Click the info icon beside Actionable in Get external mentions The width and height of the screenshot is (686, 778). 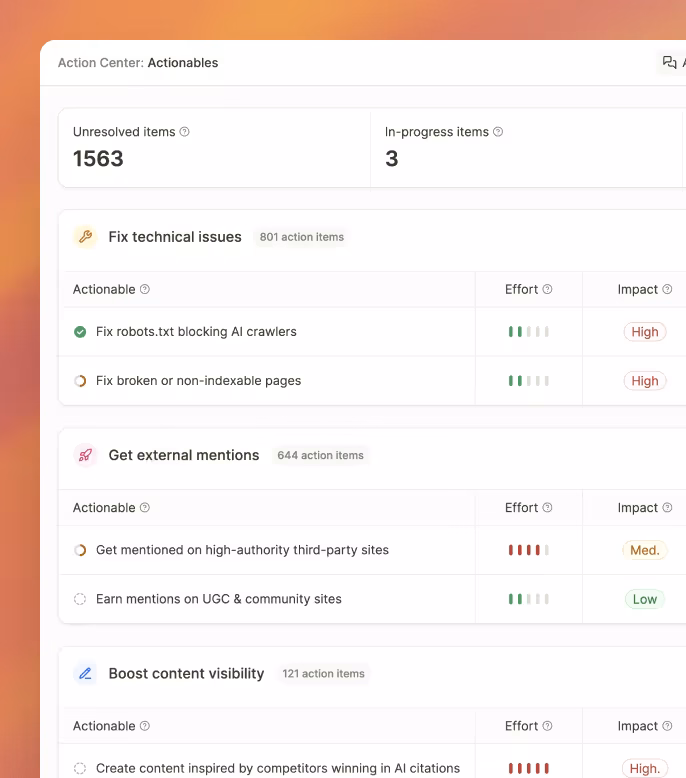[145, 508]
